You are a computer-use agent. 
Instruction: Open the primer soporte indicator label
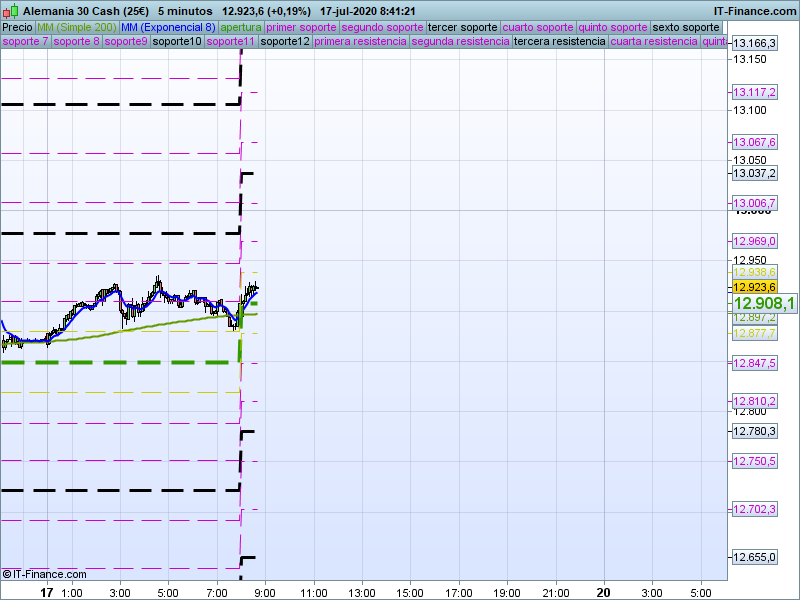point(302,27)
